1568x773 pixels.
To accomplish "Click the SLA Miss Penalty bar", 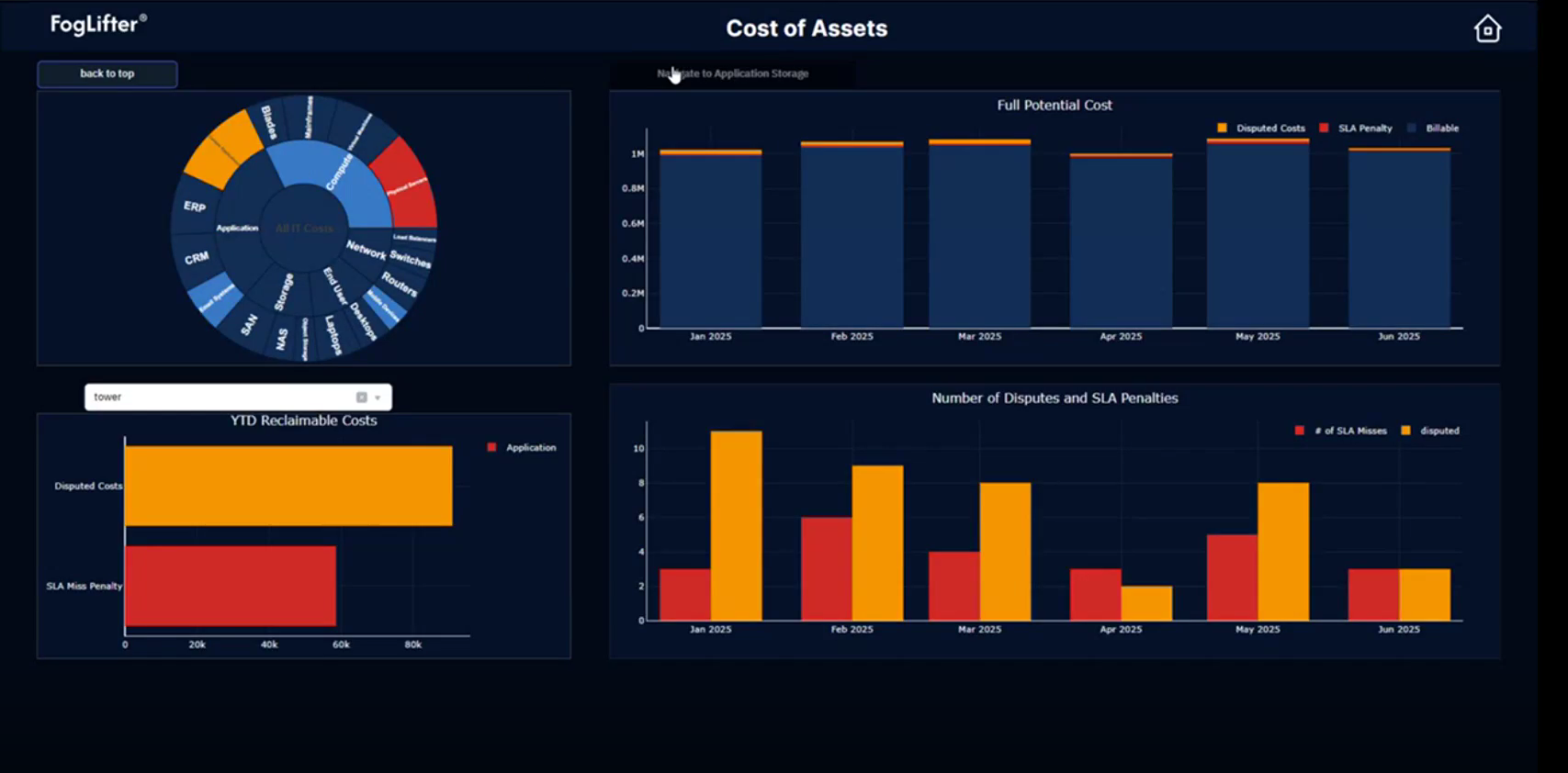I will (231, 586).
